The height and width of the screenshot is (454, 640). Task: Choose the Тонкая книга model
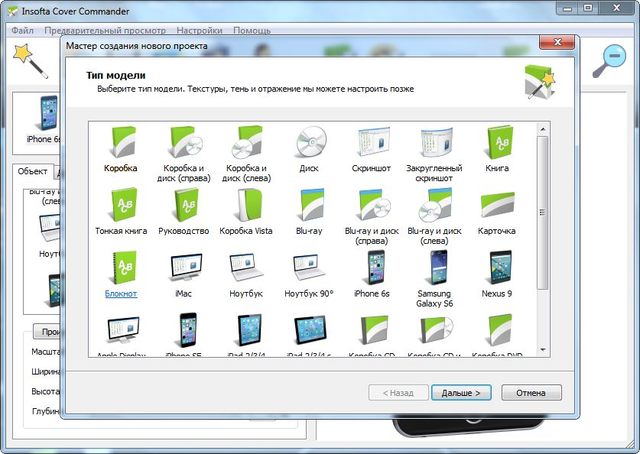(x=122, y=205)
